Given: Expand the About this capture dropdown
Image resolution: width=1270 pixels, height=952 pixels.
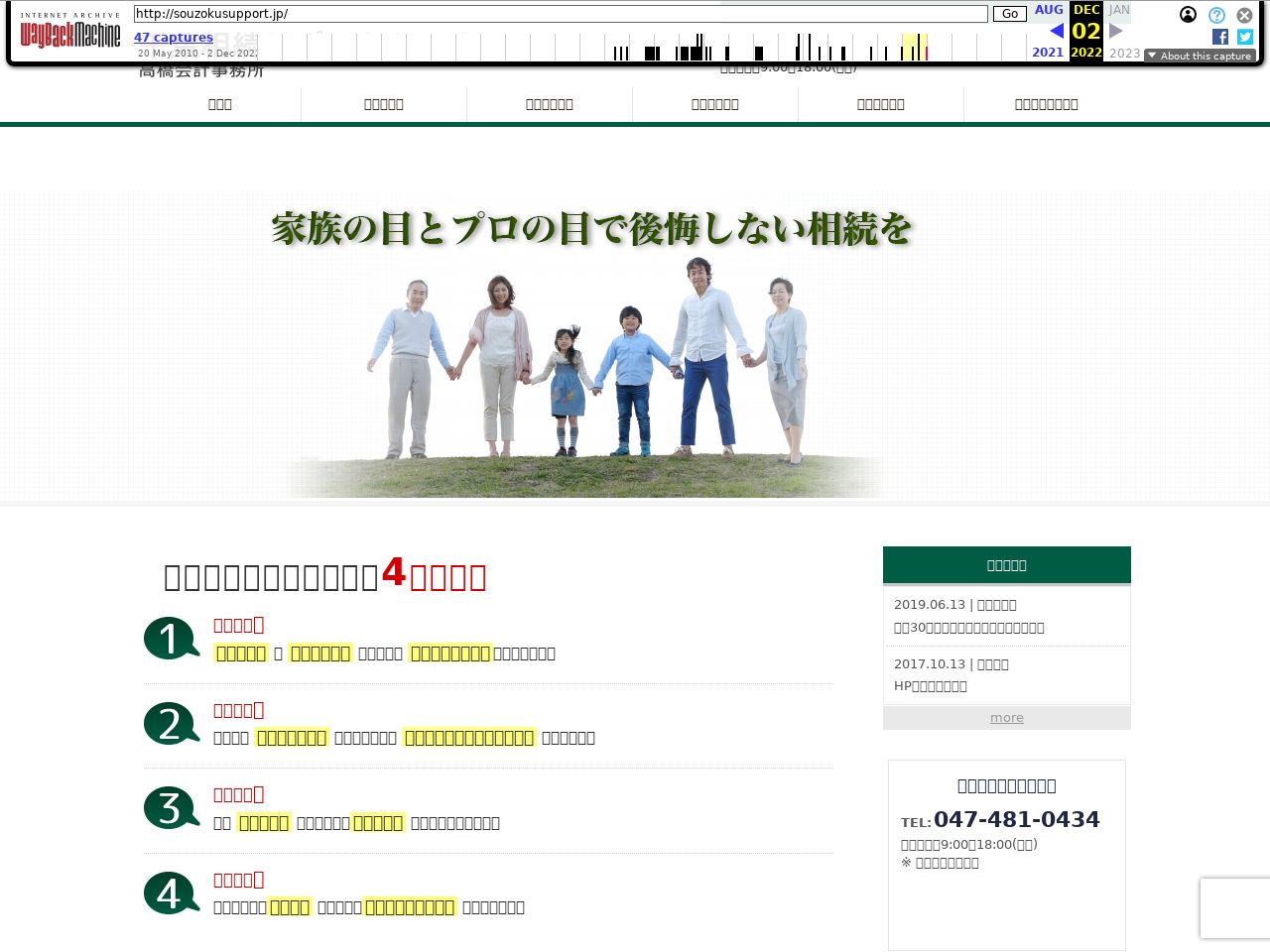Looking at the screenshot, I should (x=1200, y=56).
